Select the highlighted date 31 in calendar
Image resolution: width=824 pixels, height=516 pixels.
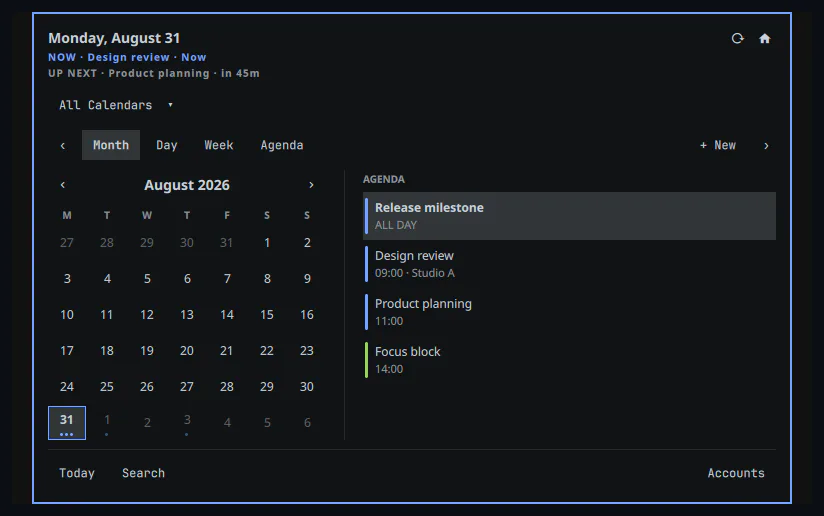67,422
